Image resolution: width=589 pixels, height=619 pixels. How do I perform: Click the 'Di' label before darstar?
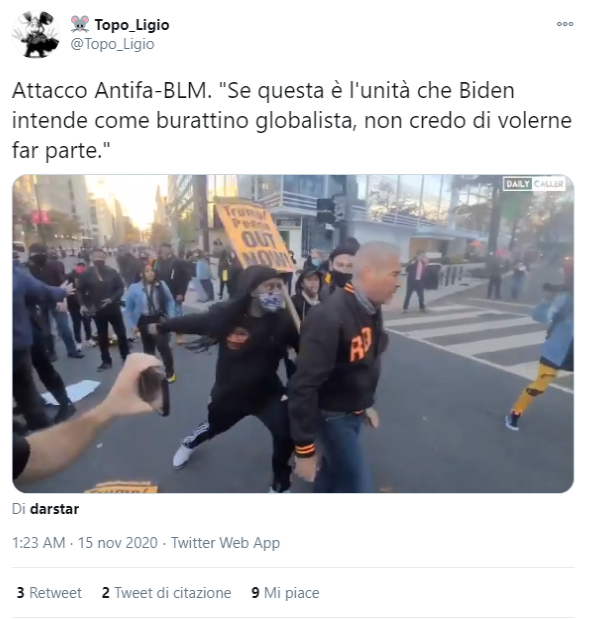(19, 509)
